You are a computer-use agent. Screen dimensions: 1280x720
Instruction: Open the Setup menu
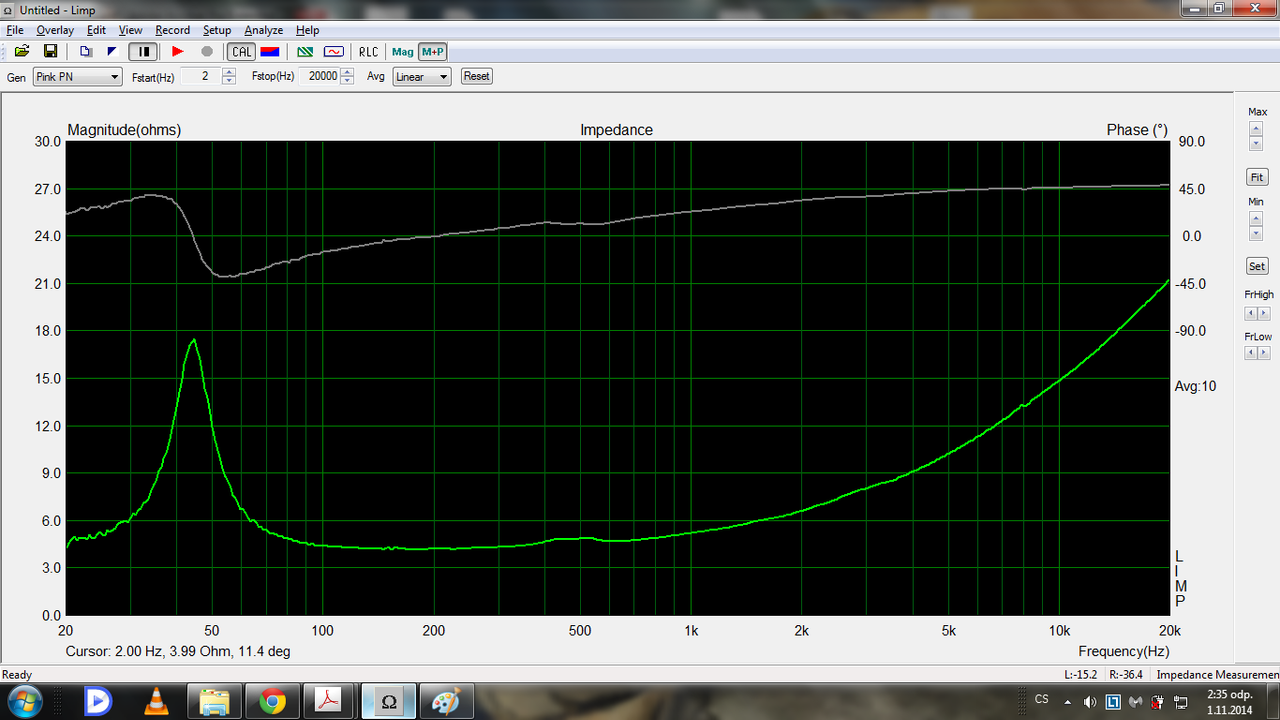(x=217, y=30)
